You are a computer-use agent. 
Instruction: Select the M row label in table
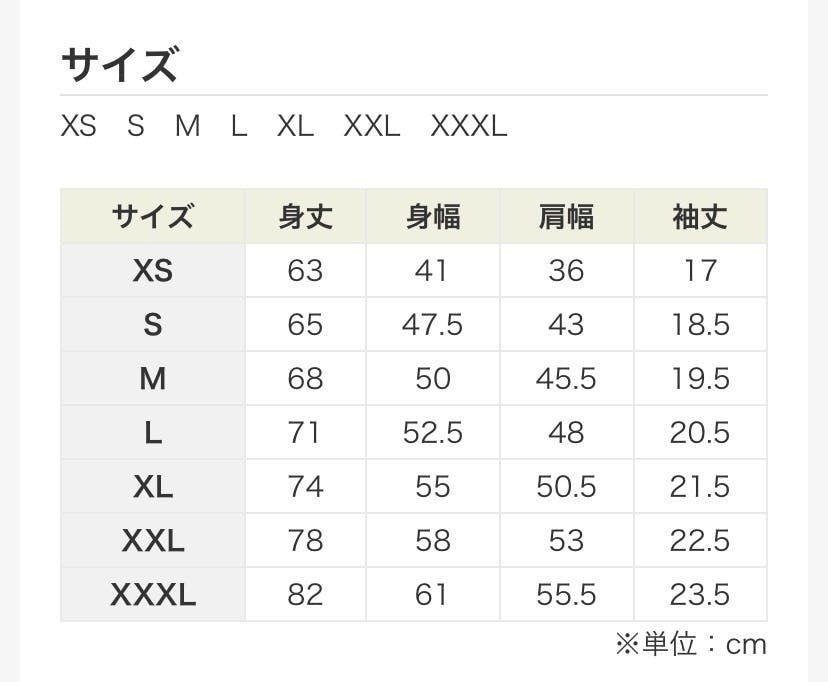tap(153, 378)
